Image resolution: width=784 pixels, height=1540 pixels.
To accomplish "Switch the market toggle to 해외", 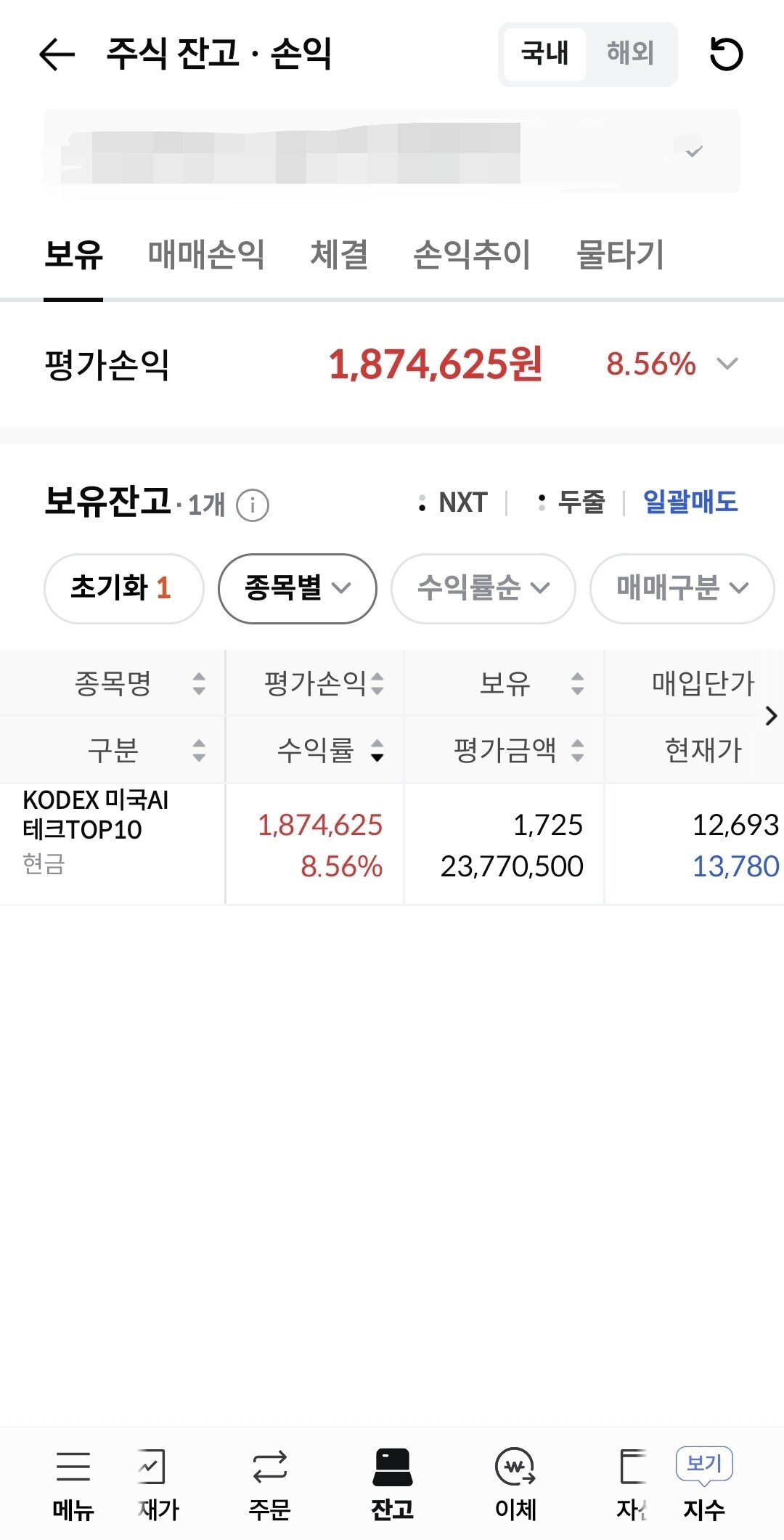I will tap(630, 54).
